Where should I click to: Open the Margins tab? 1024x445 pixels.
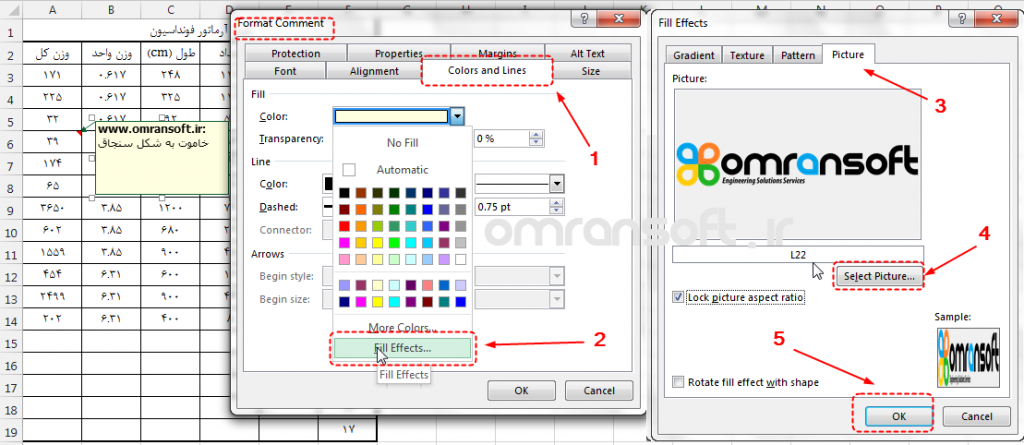pos(498,54)
